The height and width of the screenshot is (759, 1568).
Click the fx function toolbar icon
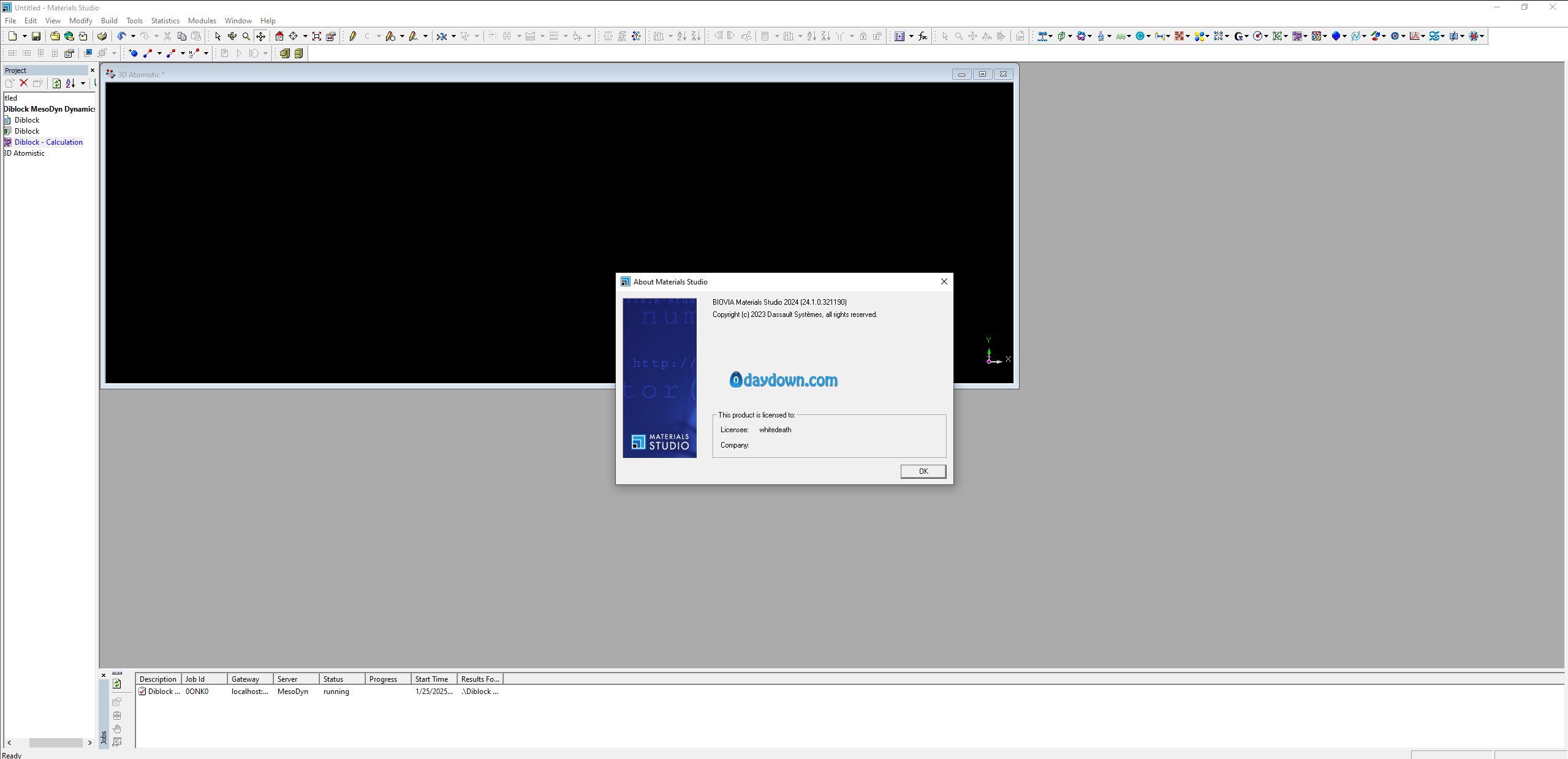[x=923, y=36]
